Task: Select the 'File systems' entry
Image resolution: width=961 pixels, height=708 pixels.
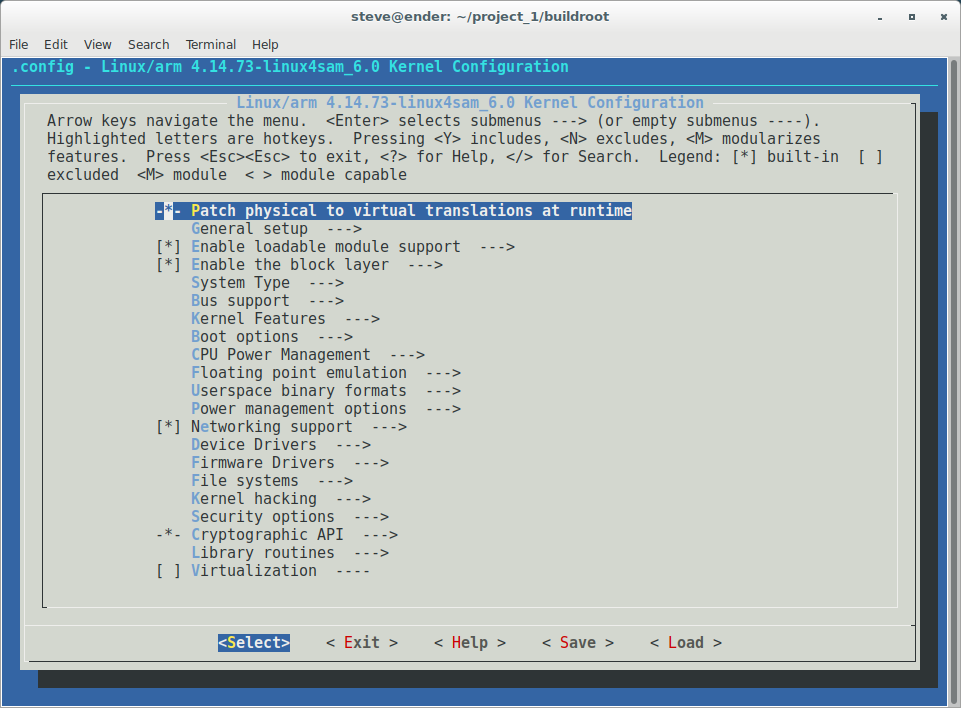Action: [242, 480]
